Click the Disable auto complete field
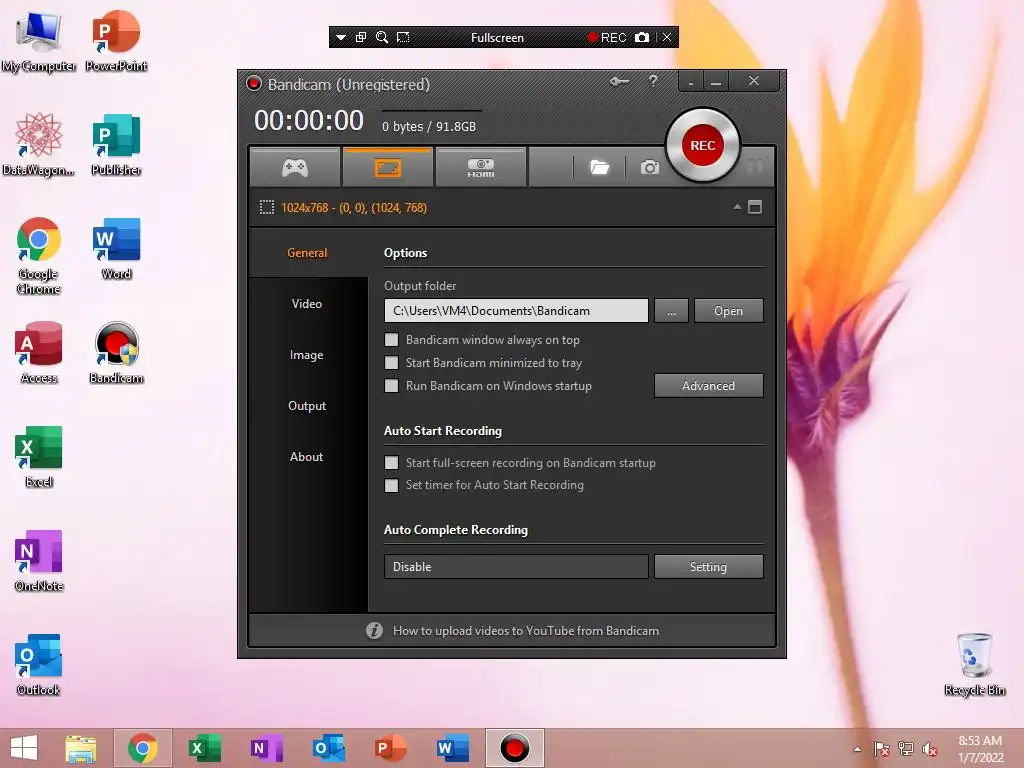The image size is (1024, 768). point(516,567)
